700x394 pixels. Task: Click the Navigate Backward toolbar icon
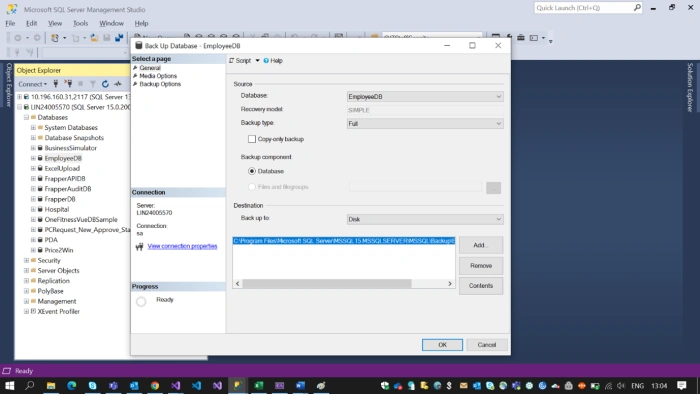pyautogui.click(x=18, y=38)
